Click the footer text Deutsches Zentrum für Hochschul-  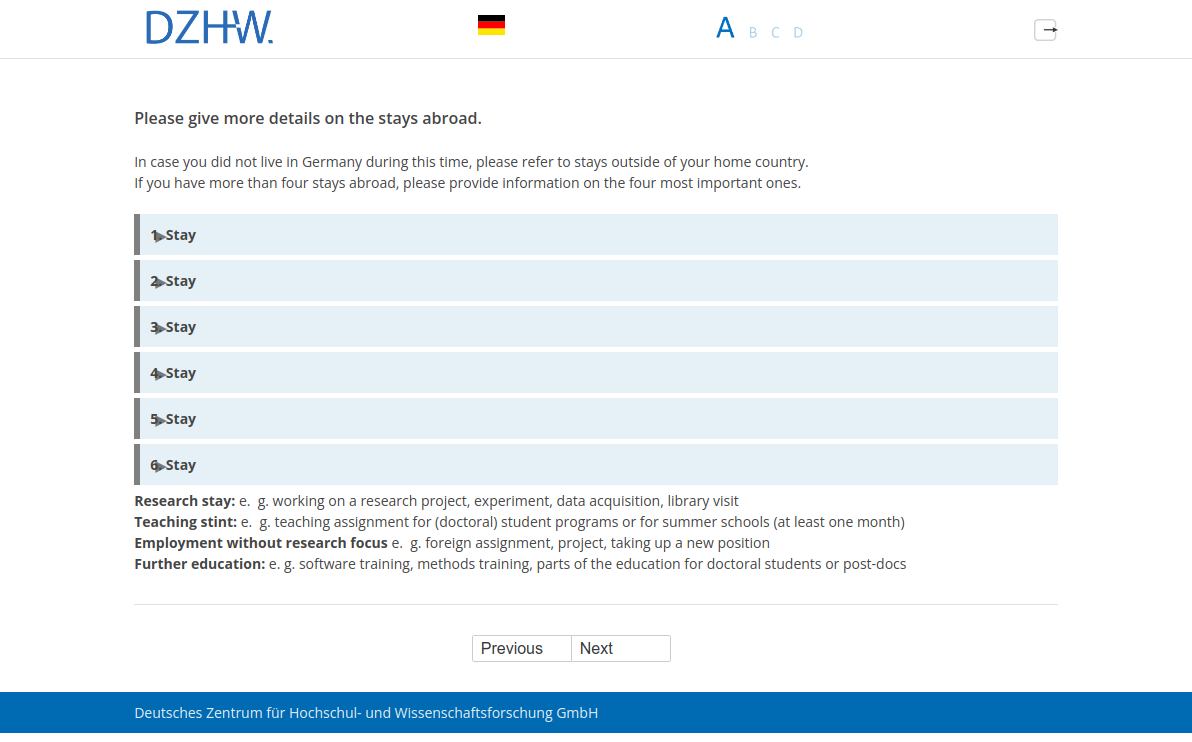366,713
